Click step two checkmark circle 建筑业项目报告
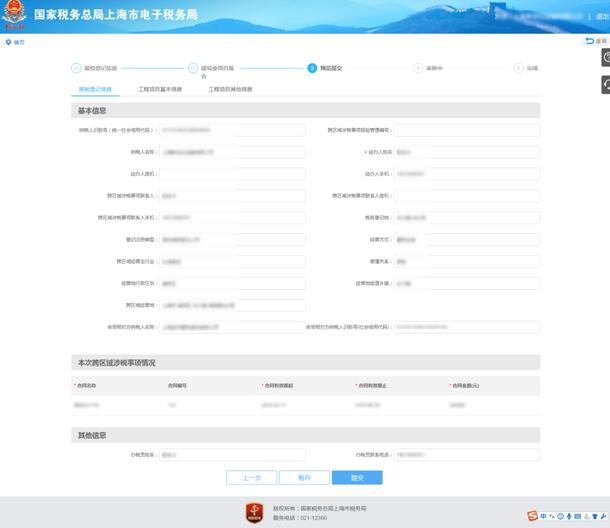This screenshot has width=610, height=528. (x=193, y=68)
